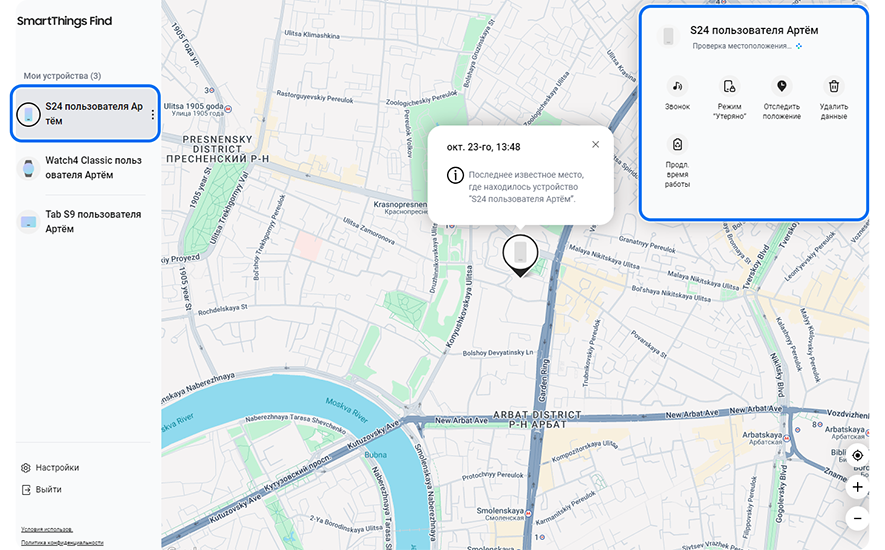Click the phone marker pin on the map
Viewport: 885px width, 550px height.
pyautogui.click(x=520, y=253)
